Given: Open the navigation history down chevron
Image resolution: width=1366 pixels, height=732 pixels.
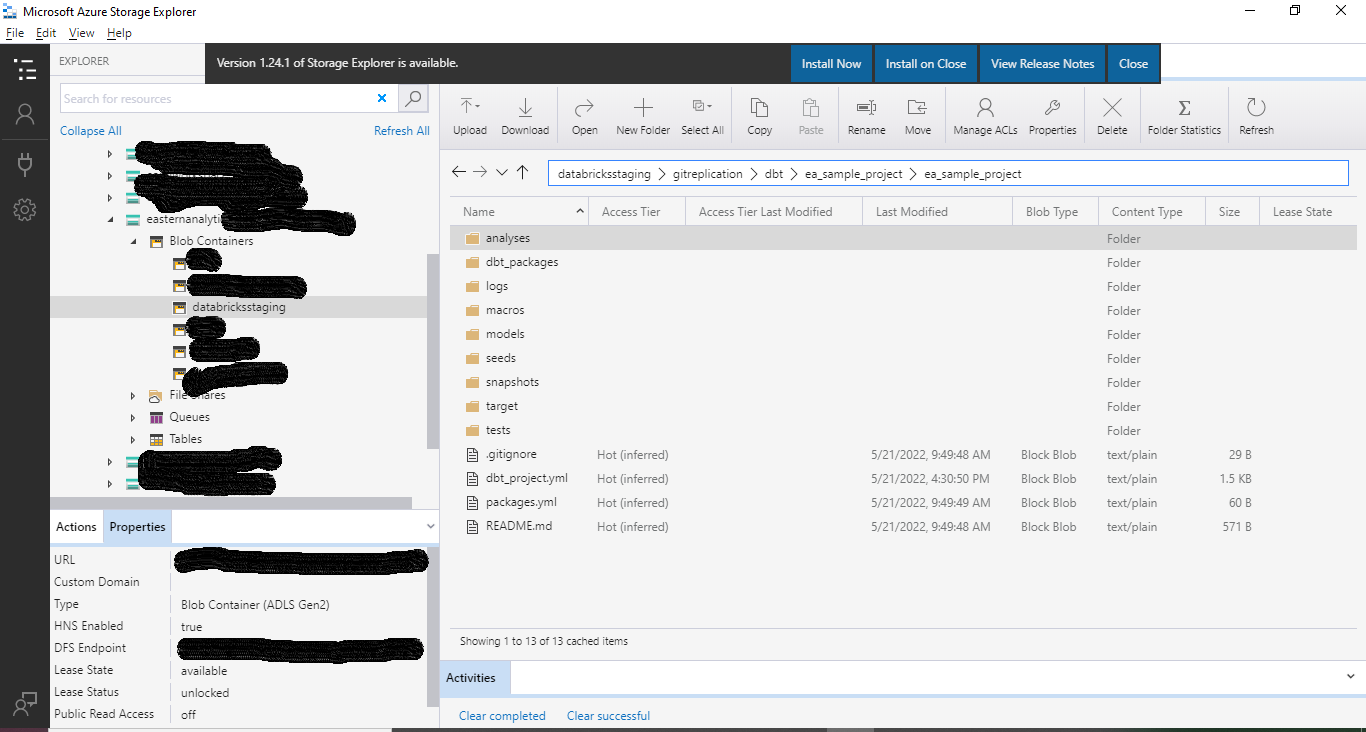Looking at the screenshot, I should [502, 172].
